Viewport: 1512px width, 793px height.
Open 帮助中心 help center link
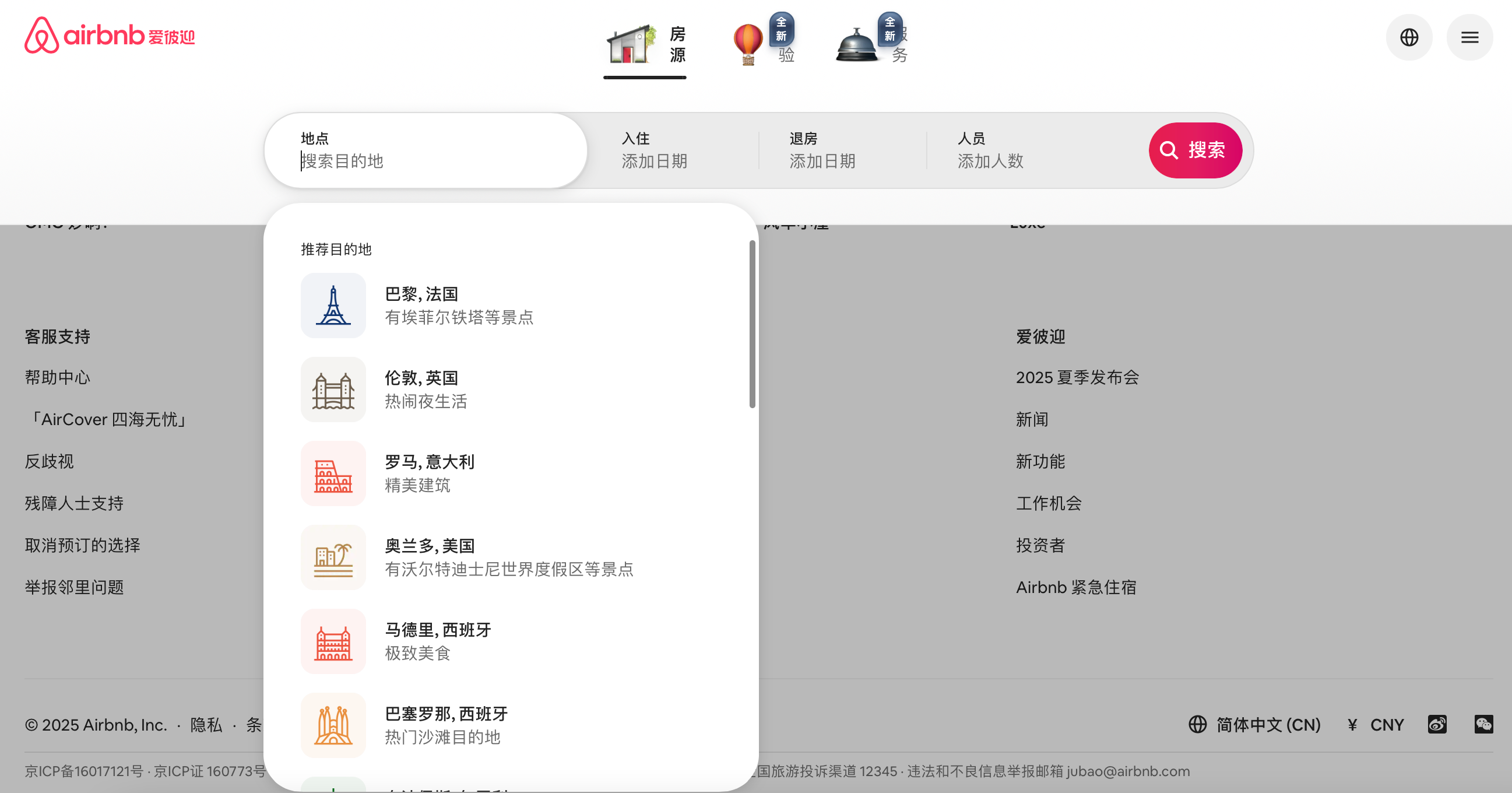point(58,377)
